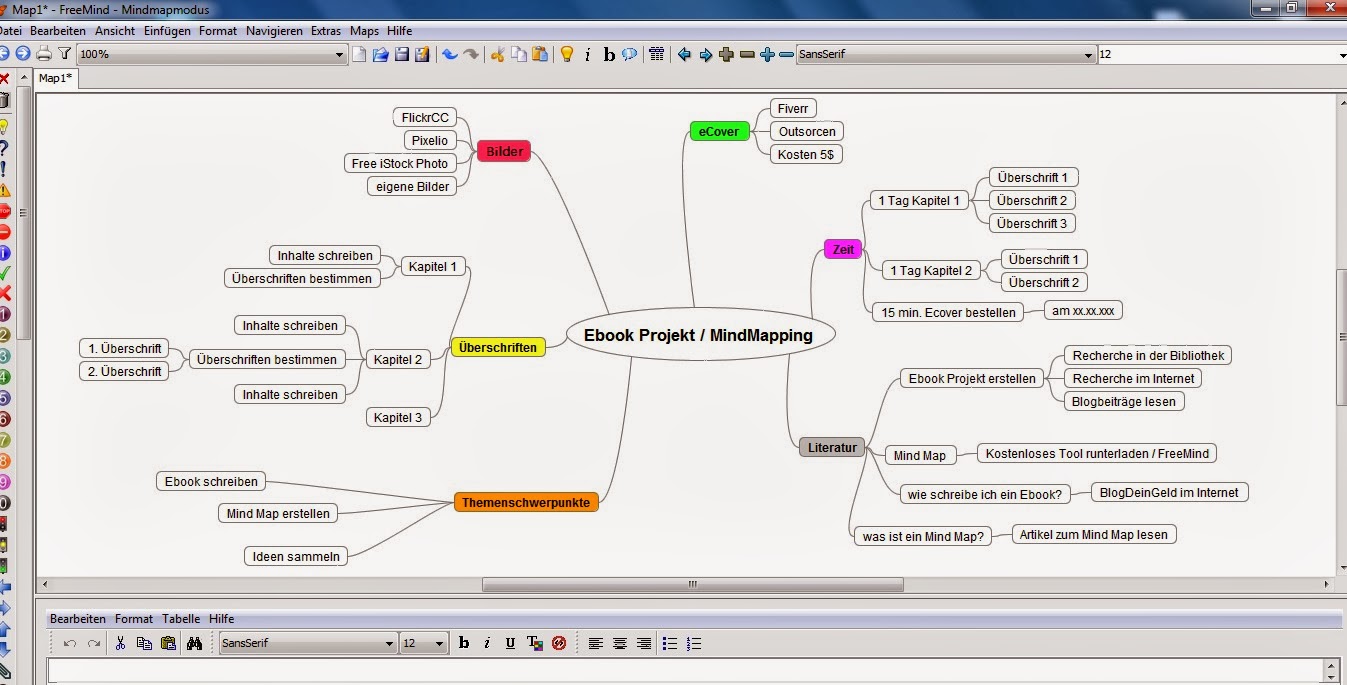Open Tabelle menu in note editor
Viewport: 1347px width, 685px height.
181,619
